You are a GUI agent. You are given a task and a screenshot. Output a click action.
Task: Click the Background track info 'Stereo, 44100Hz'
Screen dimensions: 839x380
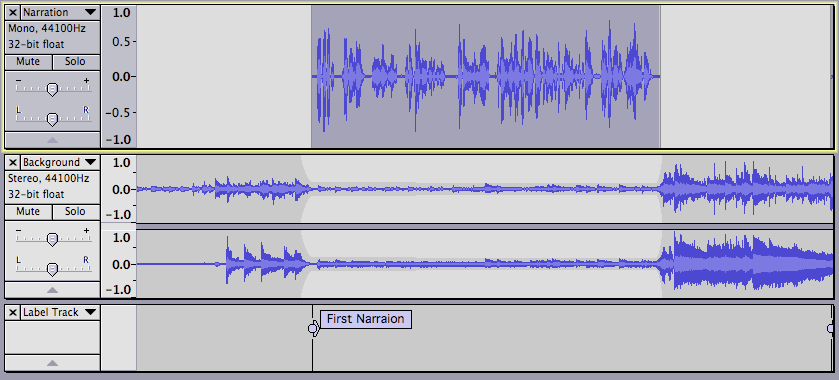(x=48, y=178)
